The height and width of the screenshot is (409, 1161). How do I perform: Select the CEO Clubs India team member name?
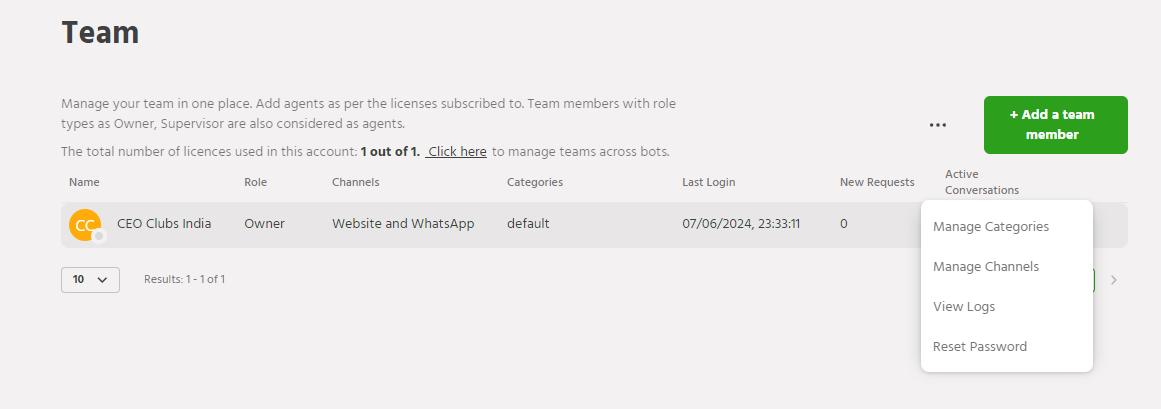[164, 224]
